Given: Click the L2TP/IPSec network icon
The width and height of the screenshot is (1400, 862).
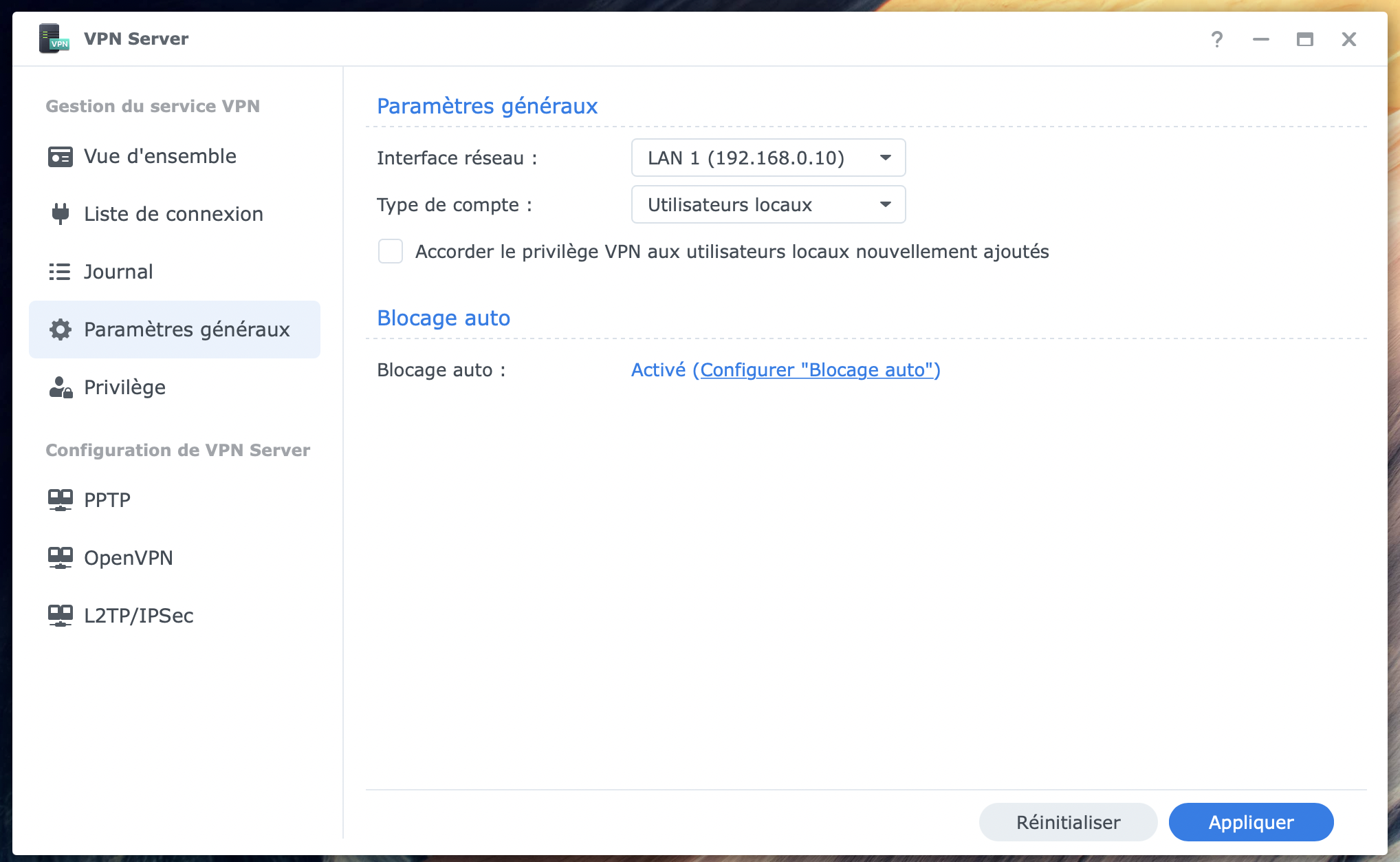Looking at the screenshot, I should tap(60, 616).
